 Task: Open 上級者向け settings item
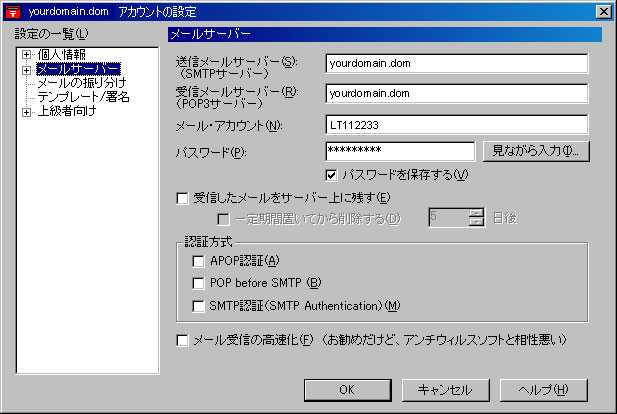[67, 111]
